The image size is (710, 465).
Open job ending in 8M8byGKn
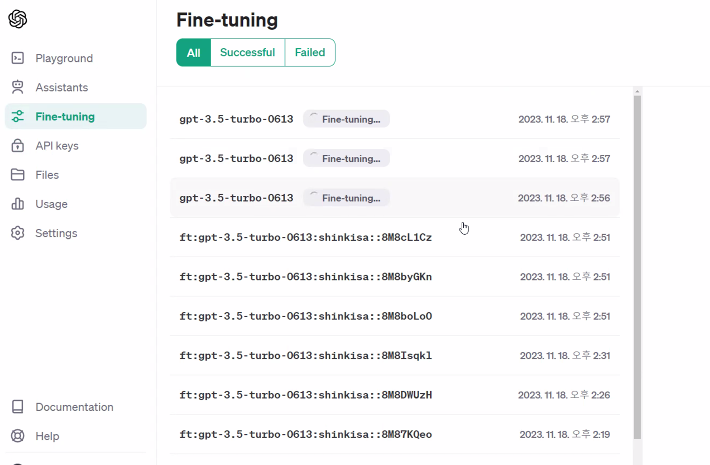pyautogui.click(x=395, y=277)
